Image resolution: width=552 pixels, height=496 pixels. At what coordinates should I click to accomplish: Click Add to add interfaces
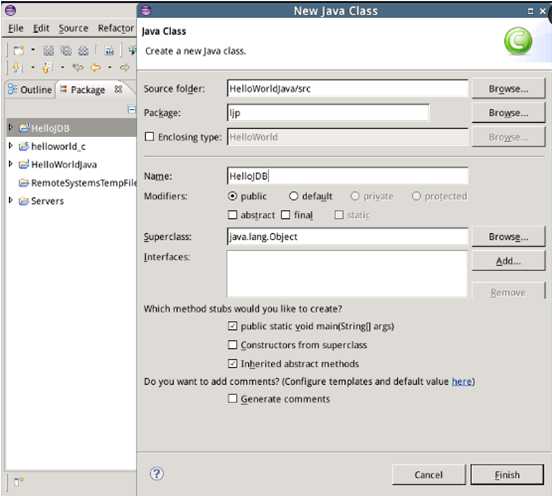[x=508, y=261]
